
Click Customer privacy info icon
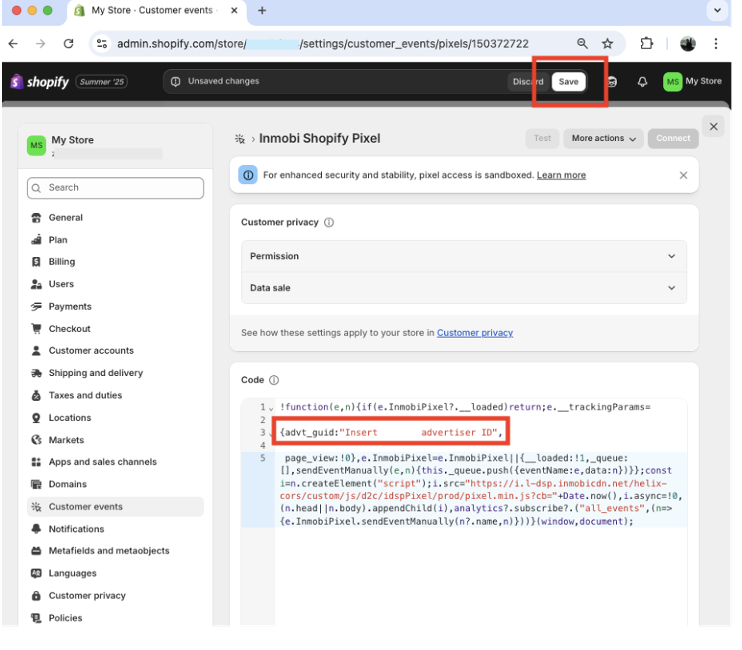pos(329,222)
